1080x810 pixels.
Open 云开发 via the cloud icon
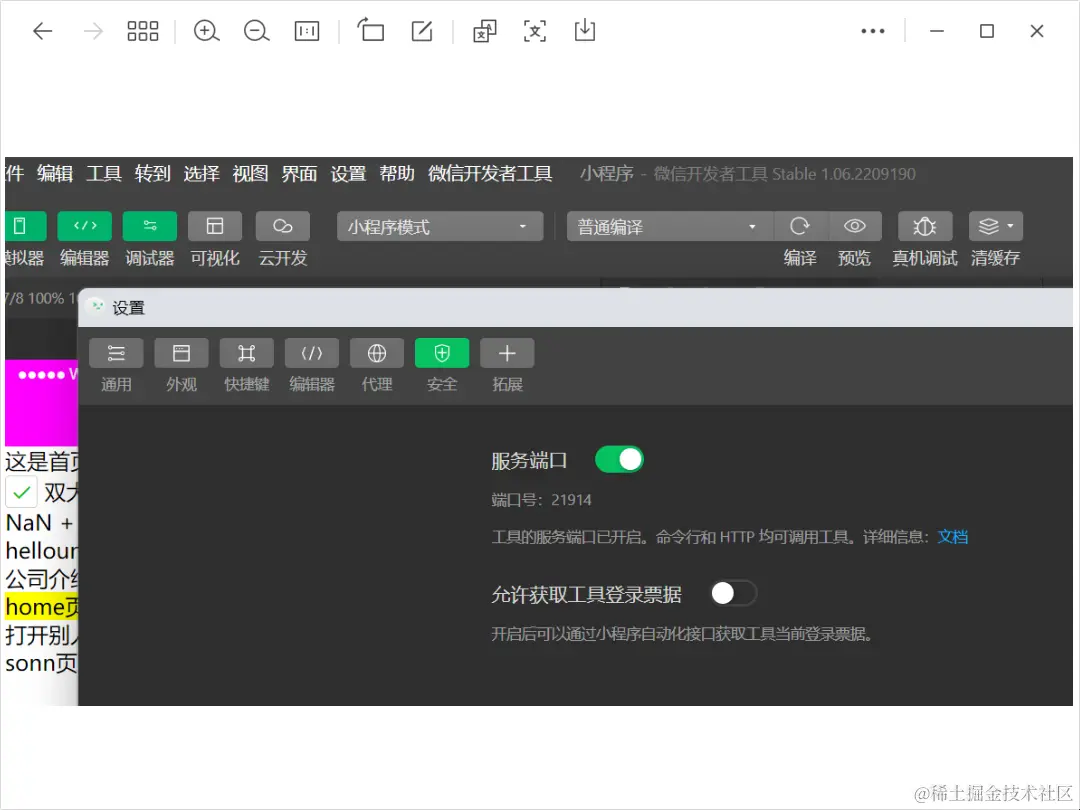coord(281,226)
